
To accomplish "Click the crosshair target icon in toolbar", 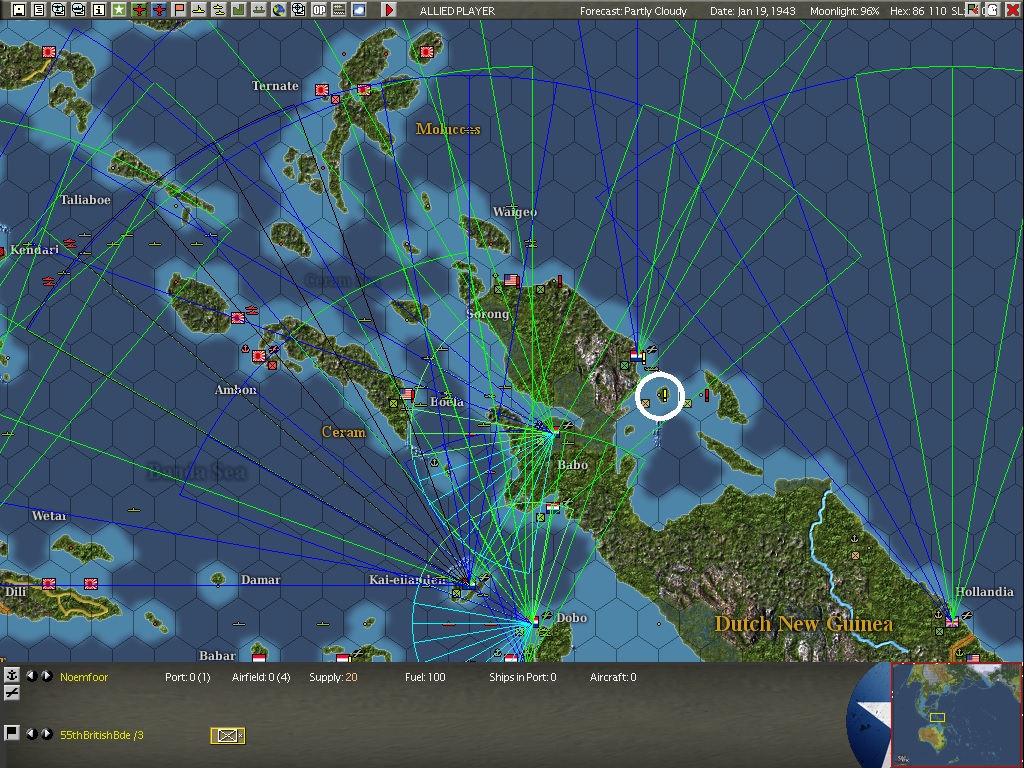I will click(x=298, y=10).
